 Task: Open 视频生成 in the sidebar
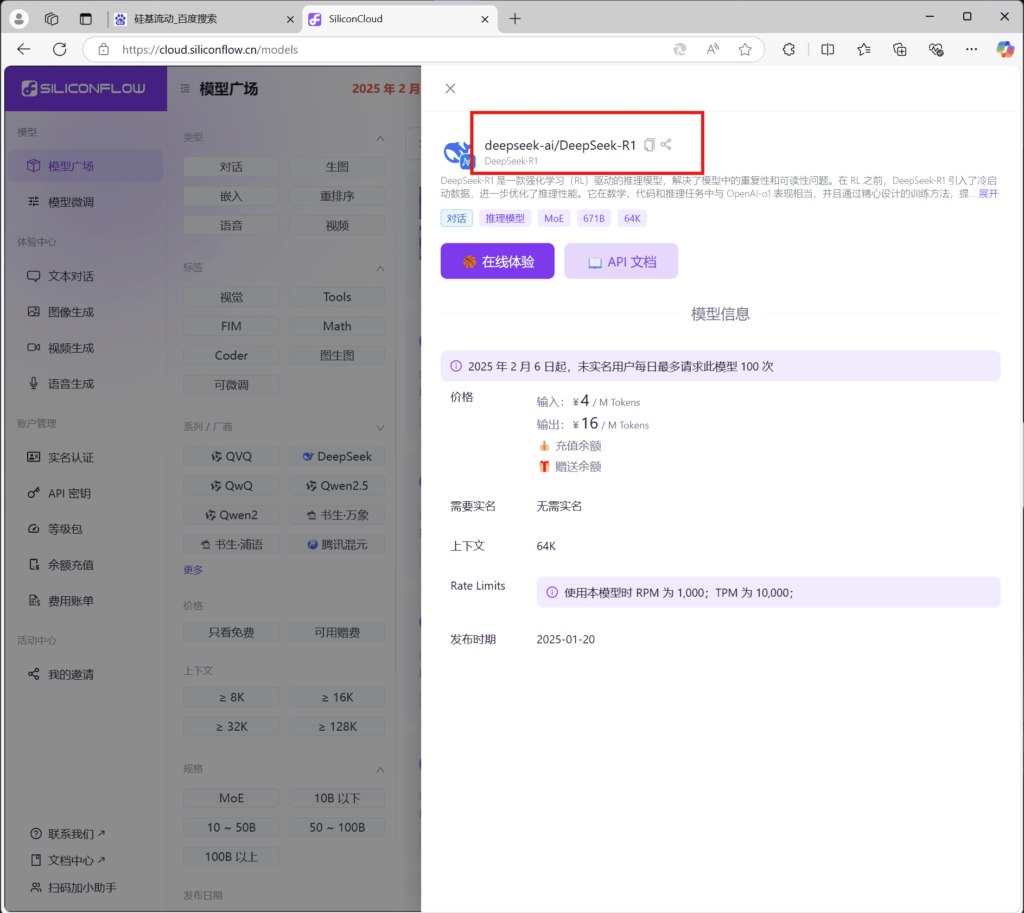[86, 348]
